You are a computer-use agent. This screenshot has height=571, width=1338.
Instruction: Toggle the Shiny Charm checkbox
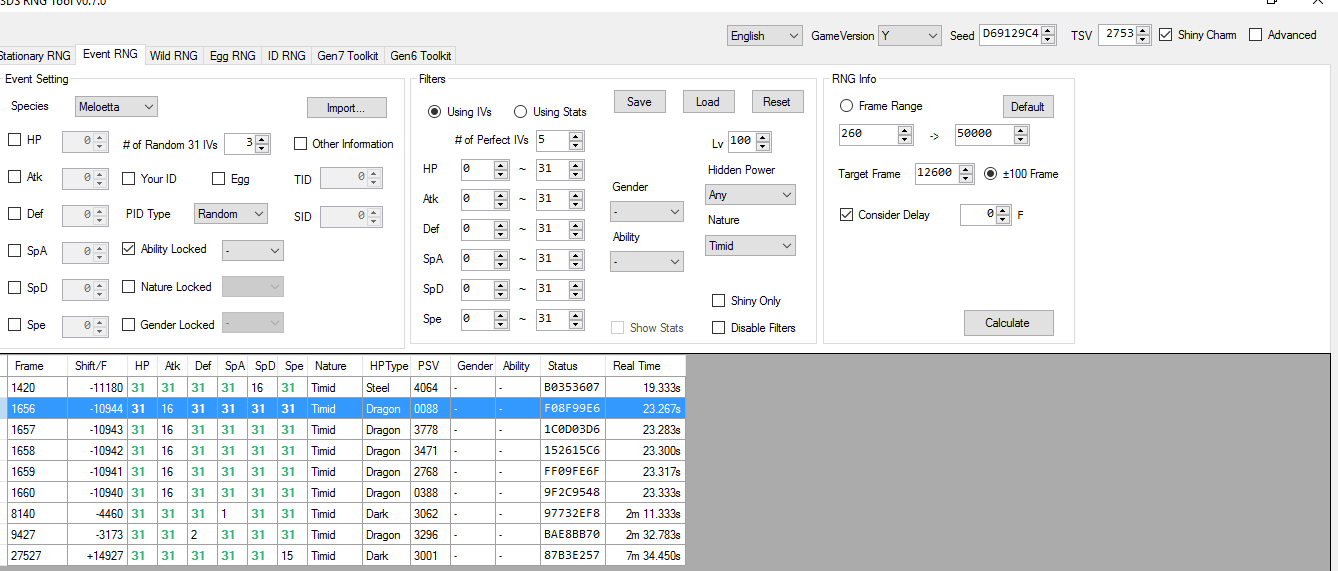(x=1166, y=35)
